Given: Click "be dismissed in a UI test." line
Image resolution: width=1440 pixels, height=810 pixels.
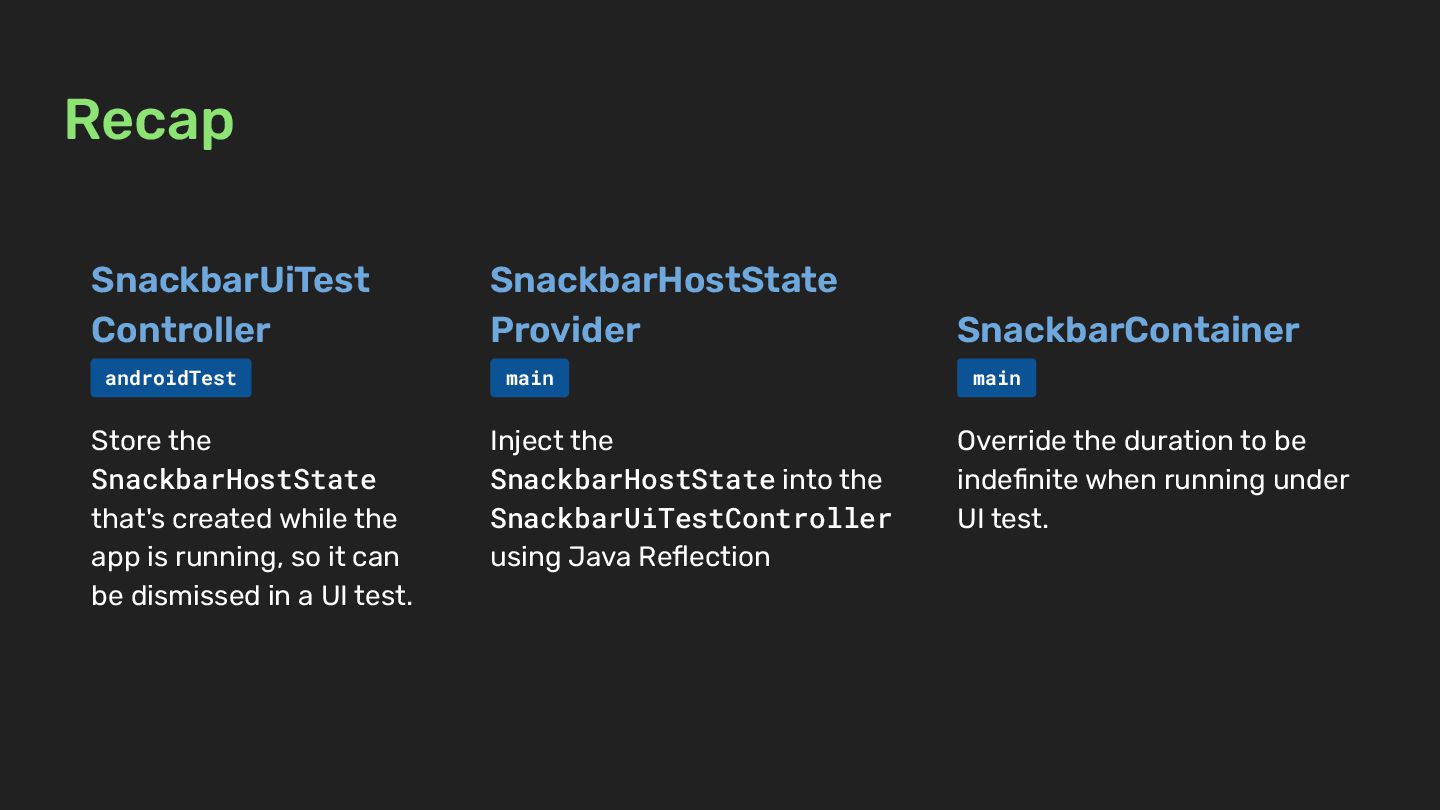Looking at the screenshot, I should click(x=252, y=596).
